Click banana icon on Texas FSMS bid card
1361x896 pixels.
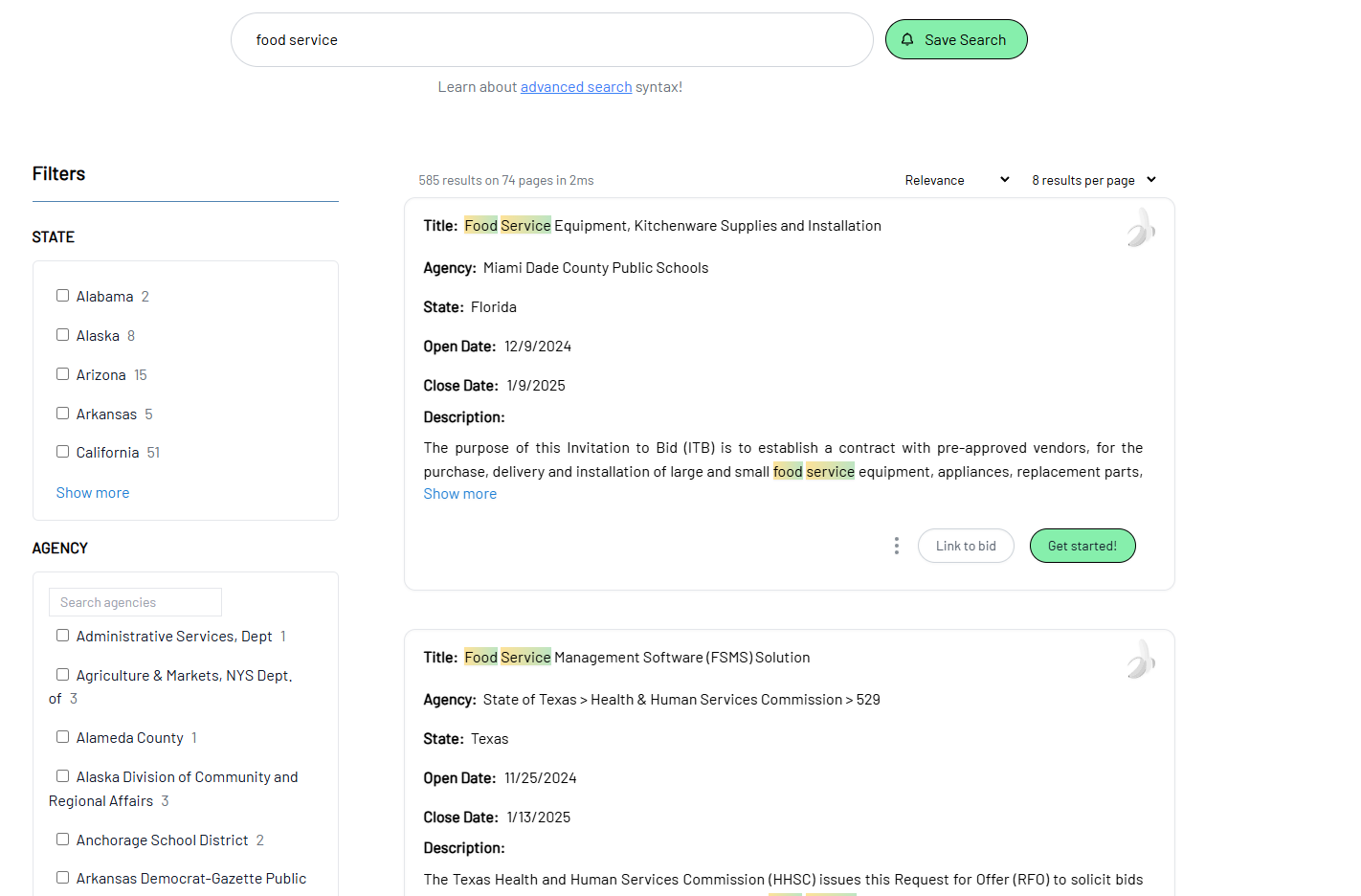1140,660
